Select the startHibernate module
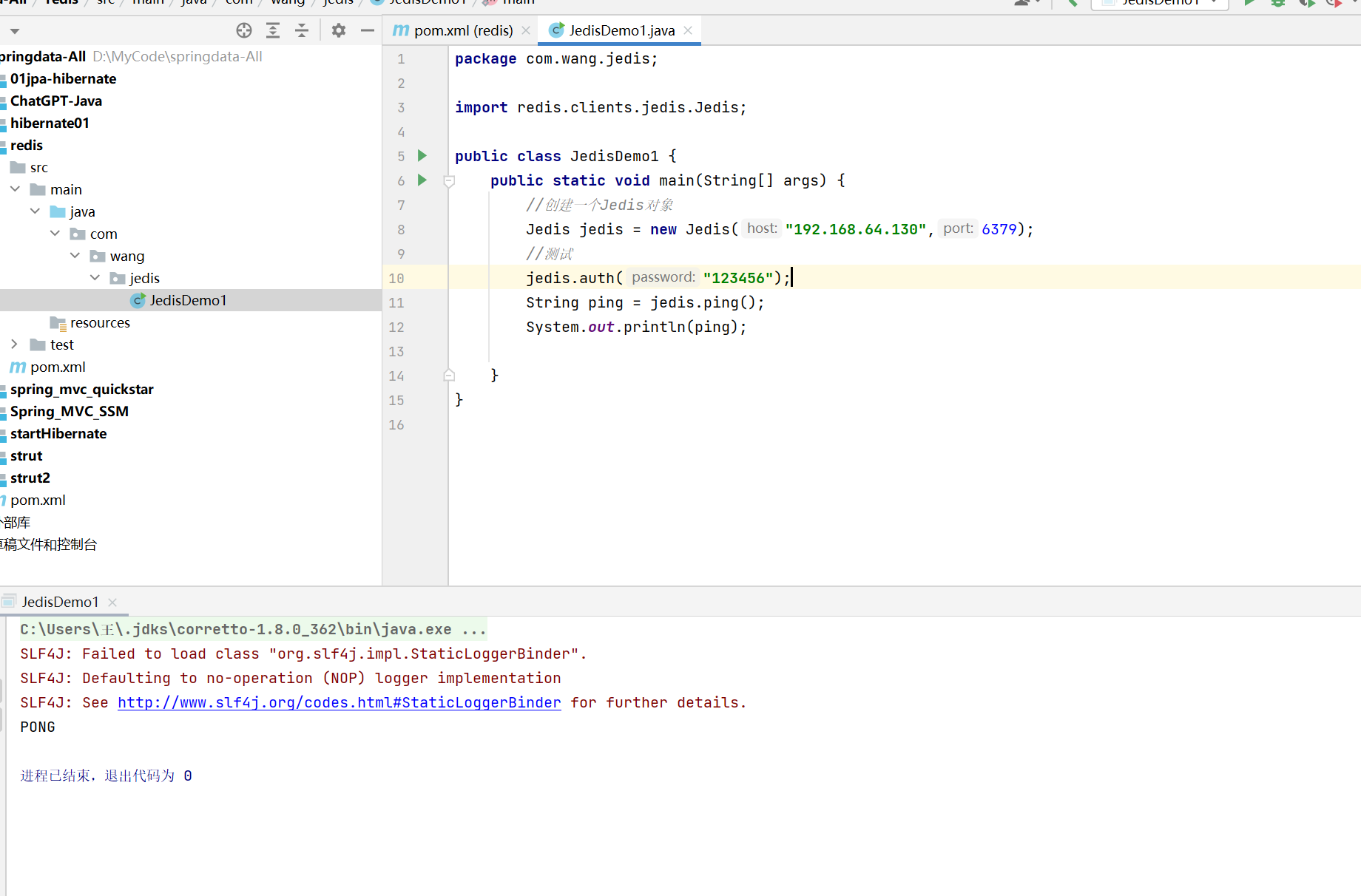 (58, 433)
